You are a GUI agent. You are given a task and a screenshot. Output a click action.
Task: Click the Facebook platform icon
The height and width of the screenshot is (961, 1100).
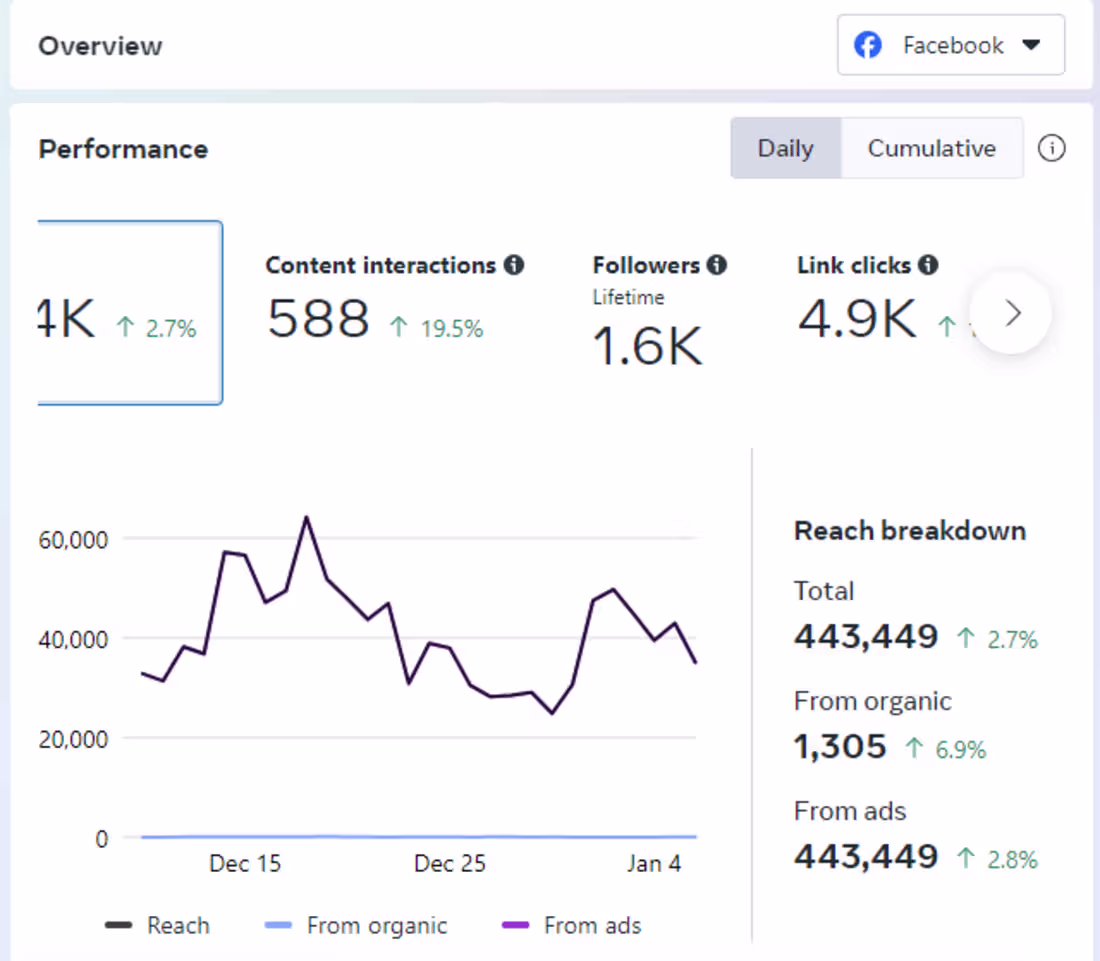point(868,45)
